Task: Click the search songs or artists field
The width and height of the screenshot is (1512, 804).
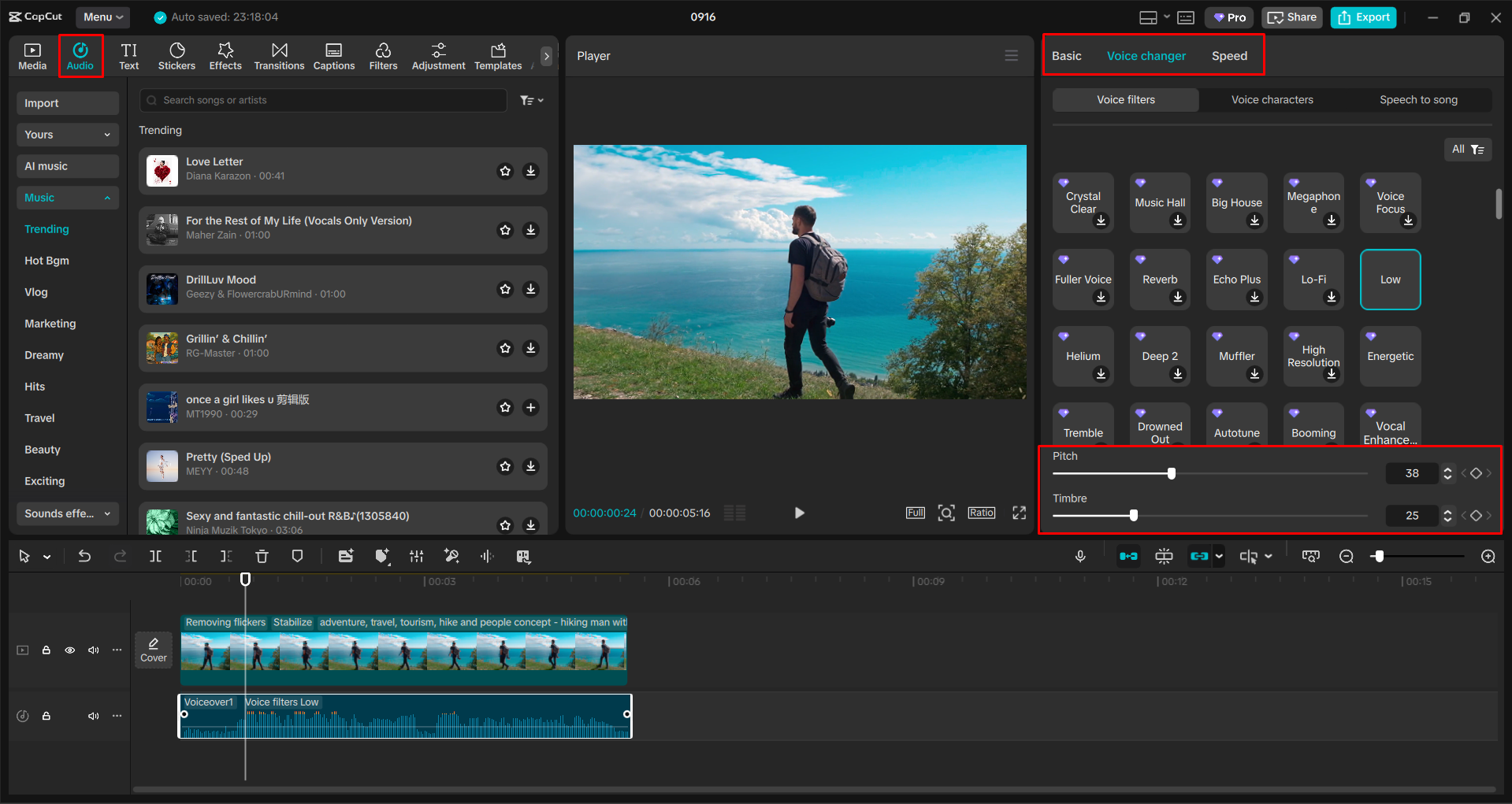Action: pyautogui.click(x=323, y=100)
